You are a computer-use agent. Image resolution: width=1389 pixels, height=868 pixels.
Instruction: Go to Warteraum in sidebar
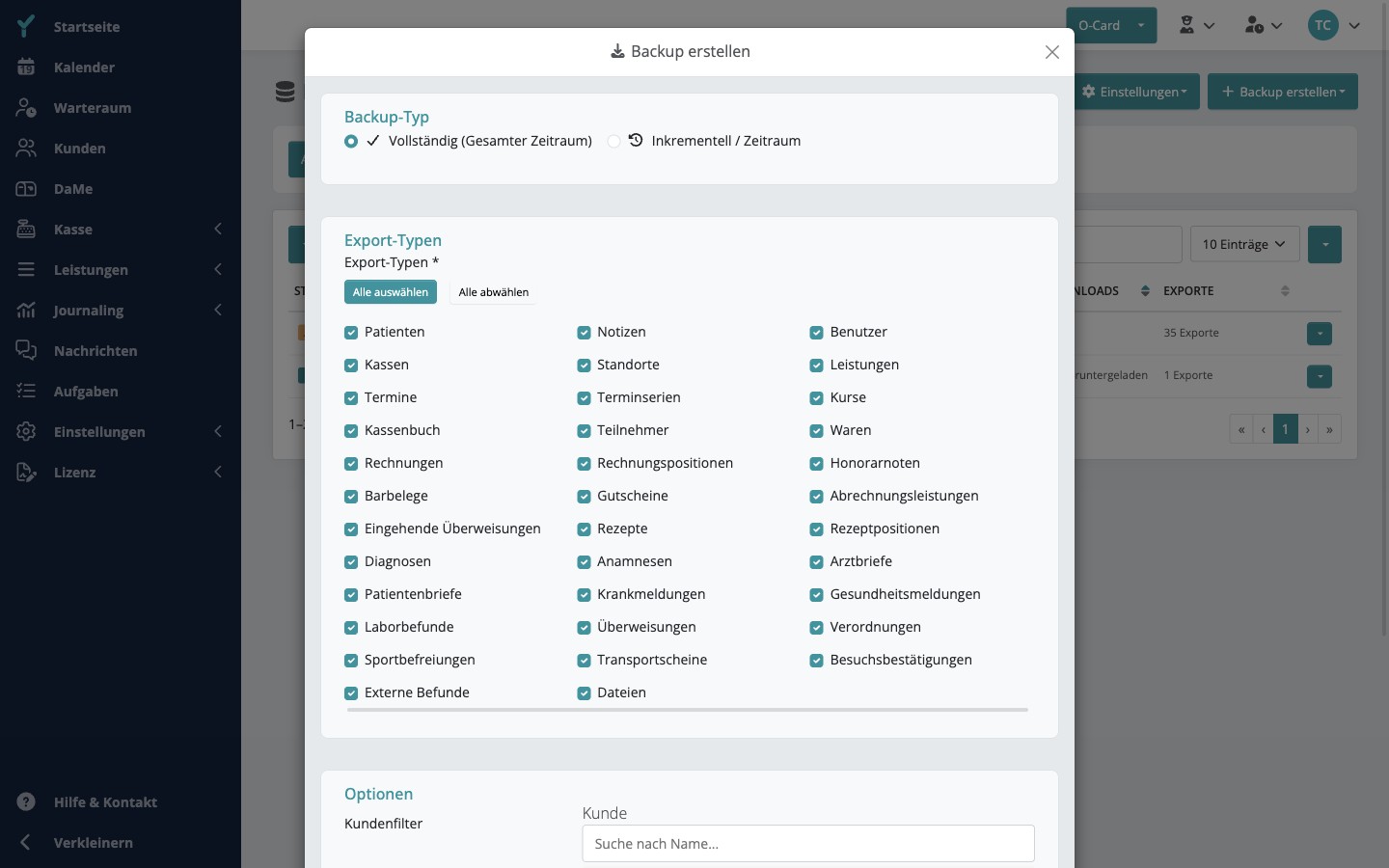tap(93, 108)
